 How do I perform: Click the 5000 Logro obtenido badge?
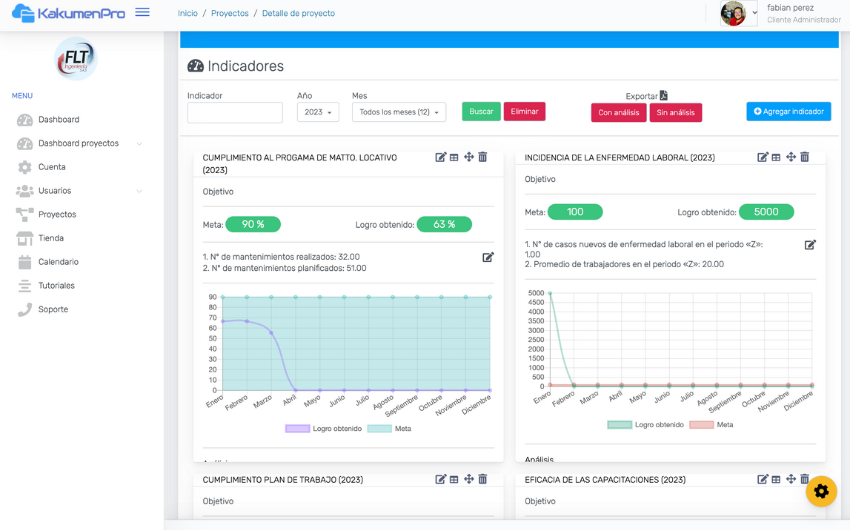click(x=766, y=212)
